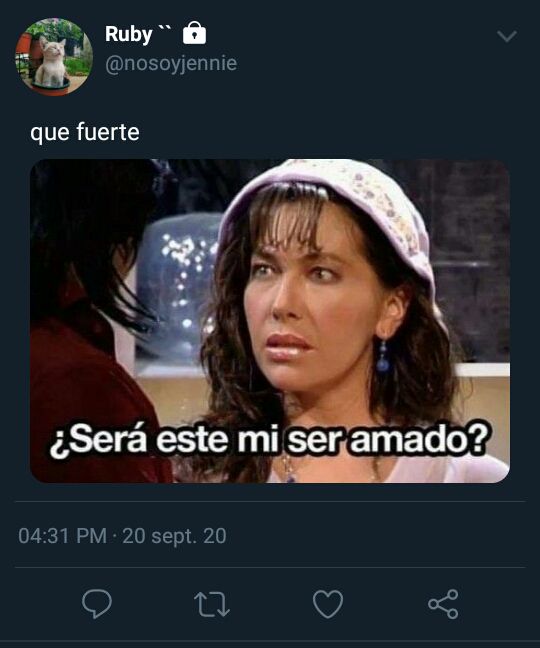
Task: Tap the blue earring in the photo
Action: pyautogui.click(x=383, y=357)
